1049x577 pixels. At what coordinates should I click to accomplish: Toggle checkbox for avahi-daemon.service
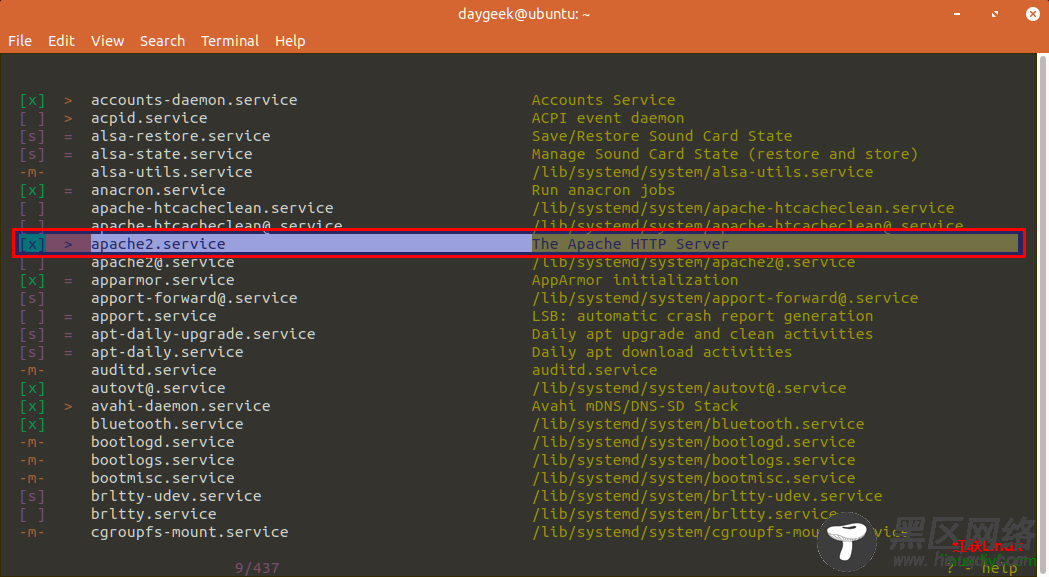[x=32, y=406]
